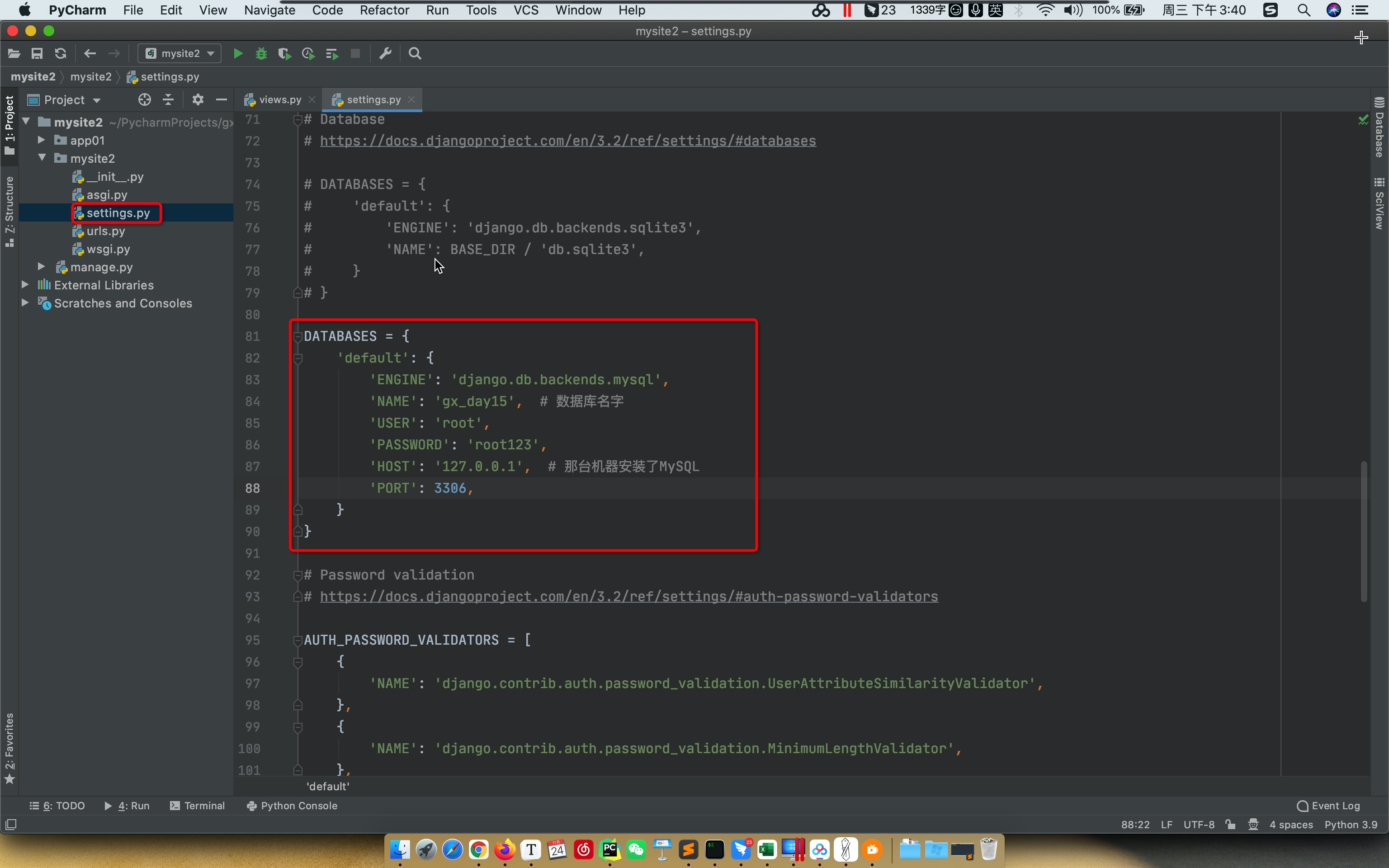The image size is (1389, 868).
Task: Click the editor vertical scrollbar thumb
Action: click(x=1364, y=531)
